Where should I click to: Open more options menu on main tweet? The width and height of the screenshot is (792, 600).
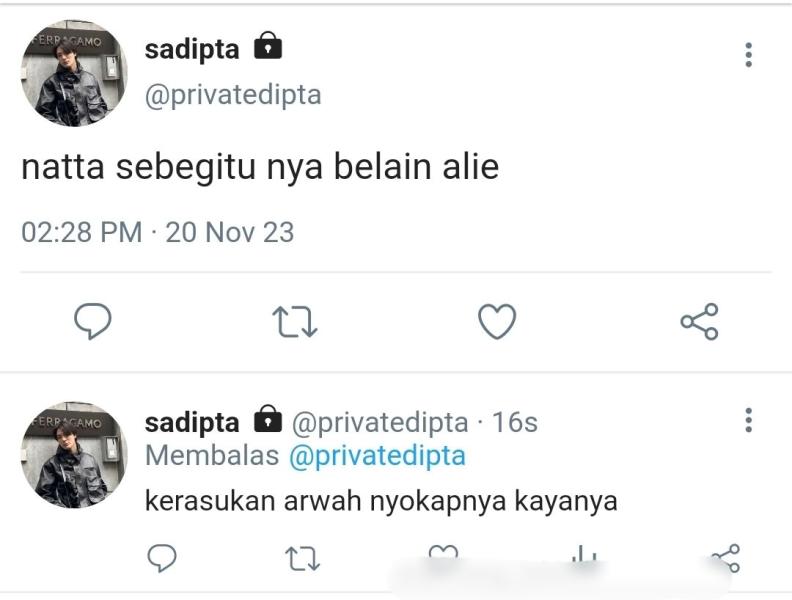tap(748, 55)
